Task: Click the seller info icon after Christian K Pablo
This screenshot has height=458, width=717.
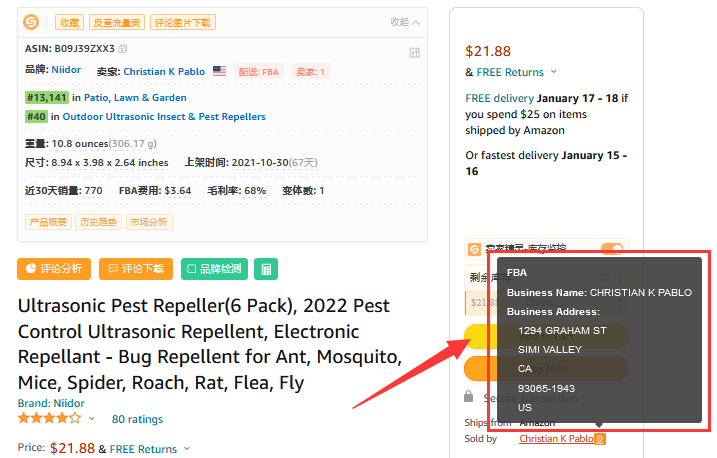Action: (x=600, y=439)
